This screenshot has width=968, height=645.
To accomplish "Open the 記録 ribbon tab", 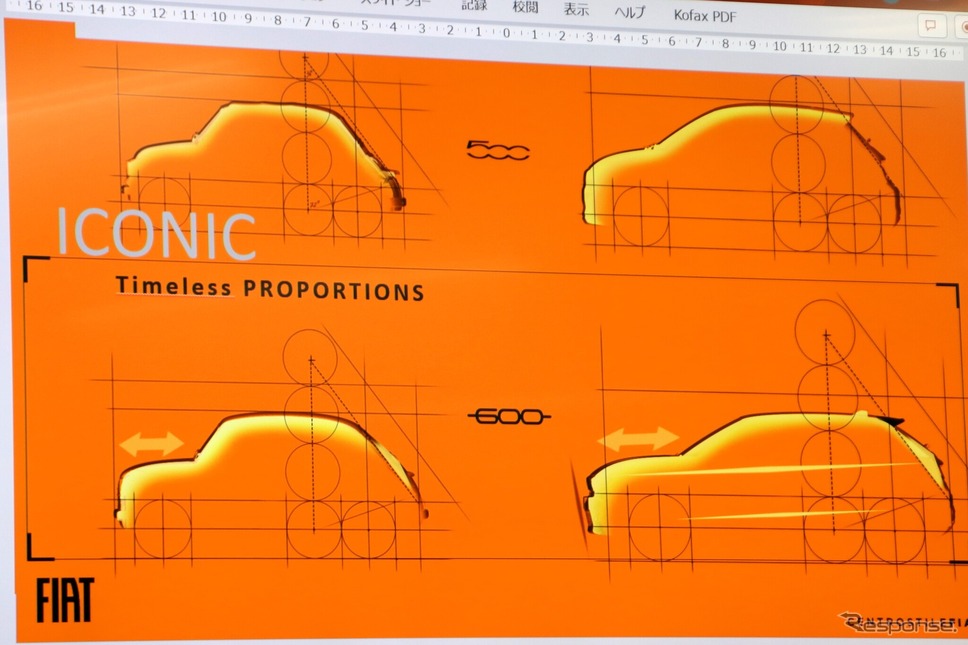I will tap(474, 6).
